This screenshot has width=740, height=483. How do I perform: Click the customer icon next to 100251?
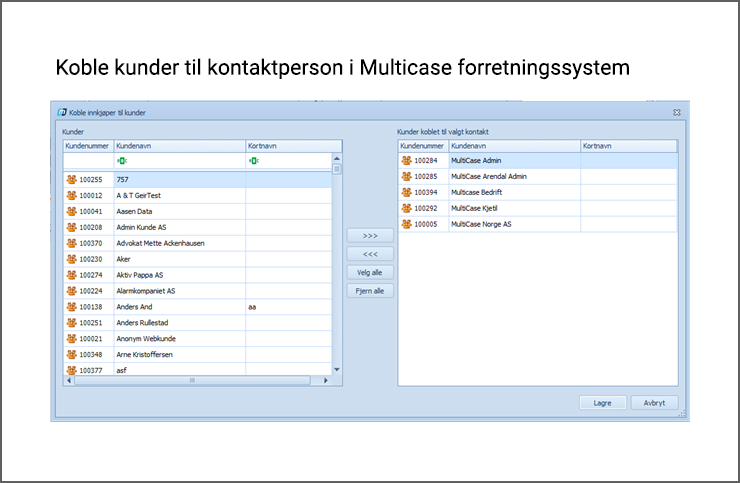coord(71,322)
